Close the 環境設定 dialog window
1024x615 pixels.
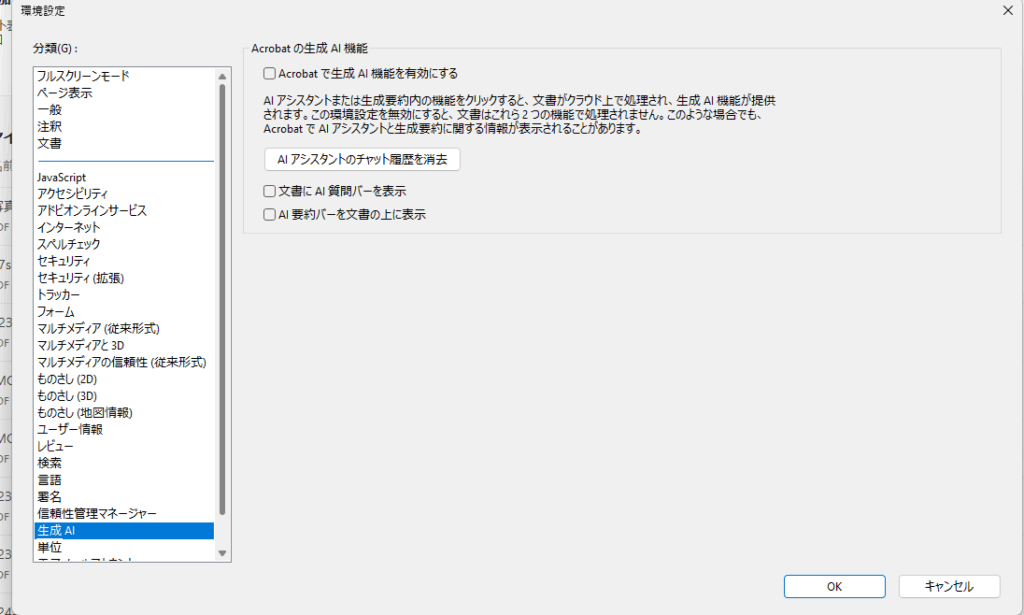[1005, 10]
